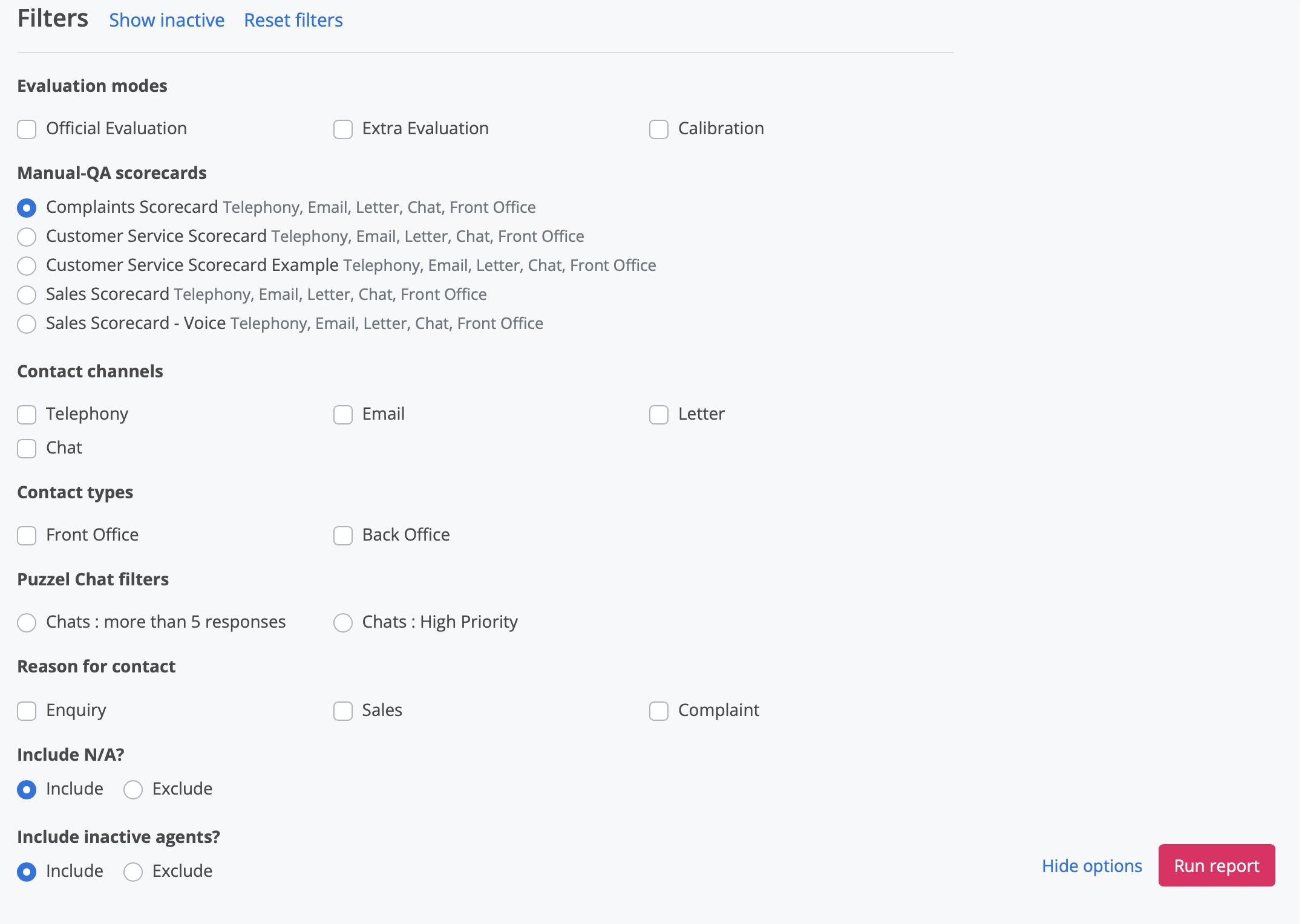The image size is (1302, 924).
Task: Check the Chat contact channel
Action: 27,449
